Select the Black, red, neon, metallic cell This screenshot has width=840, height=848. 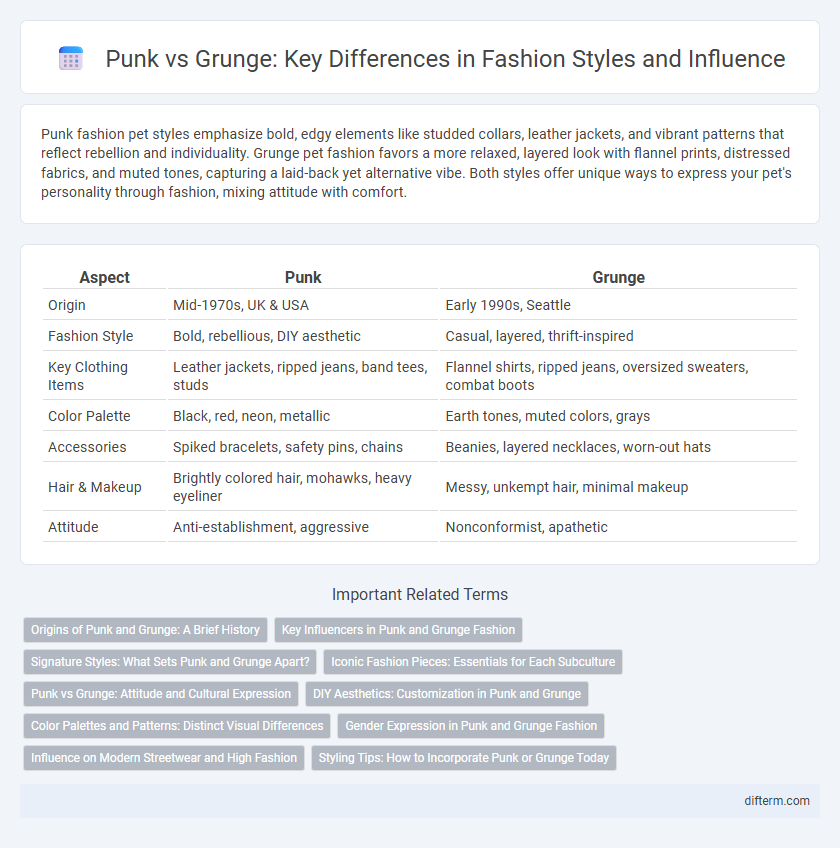303,416
